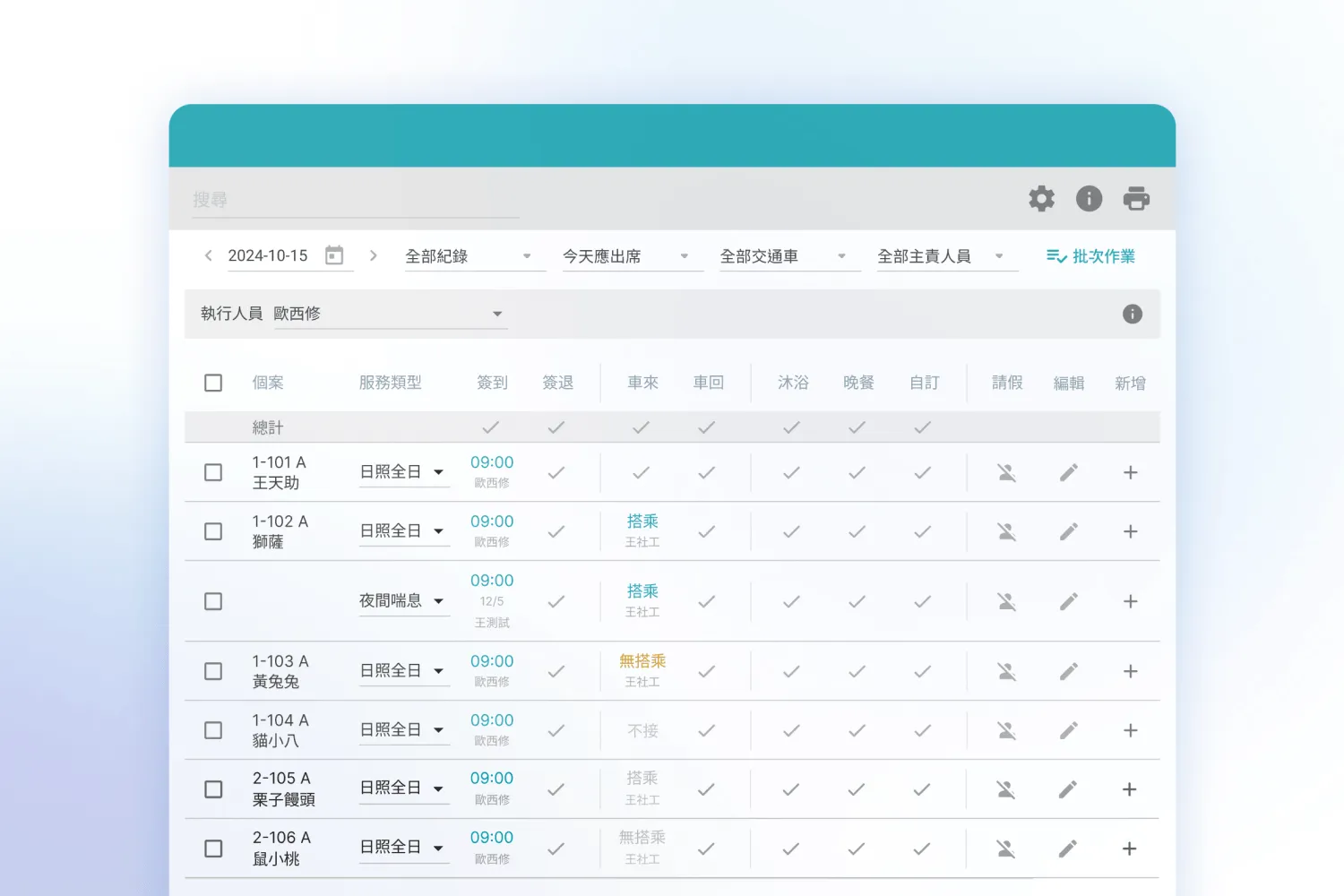Mark leave on the 夜間喘息 row
Image resolution: width=1344 pixels, height=896 pixels.
1007,601
